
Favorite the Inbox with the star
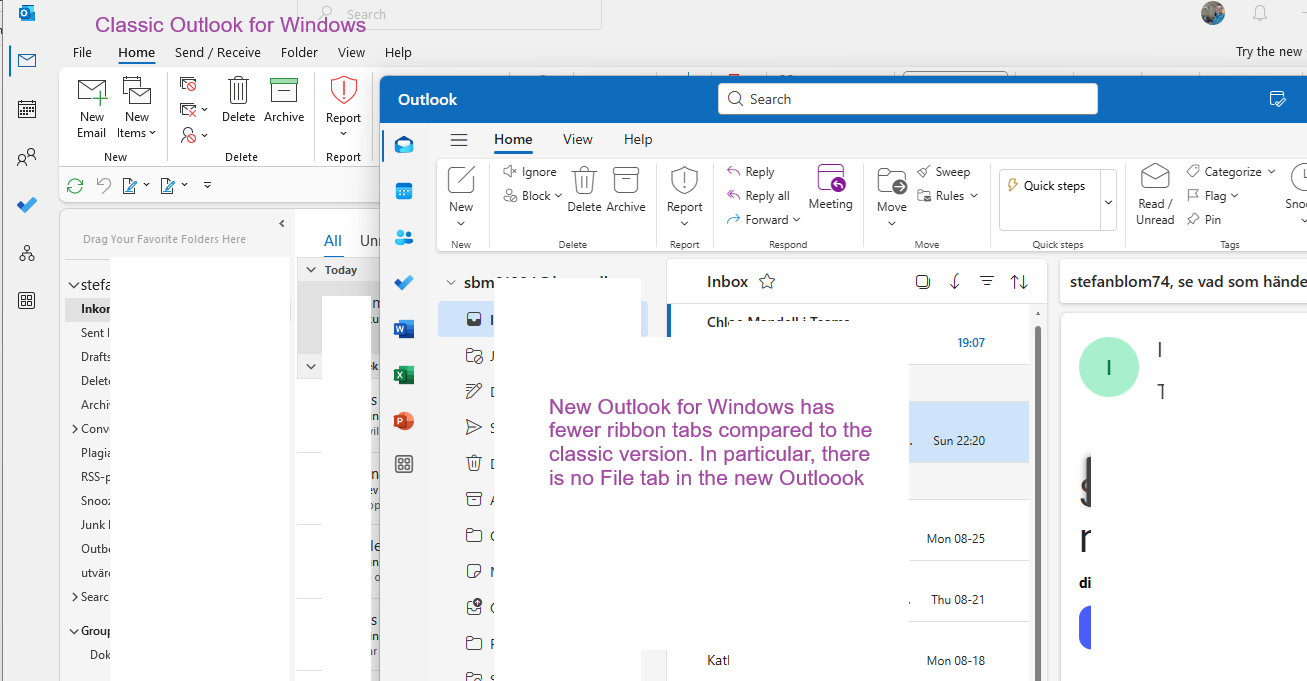pos(766,281)
